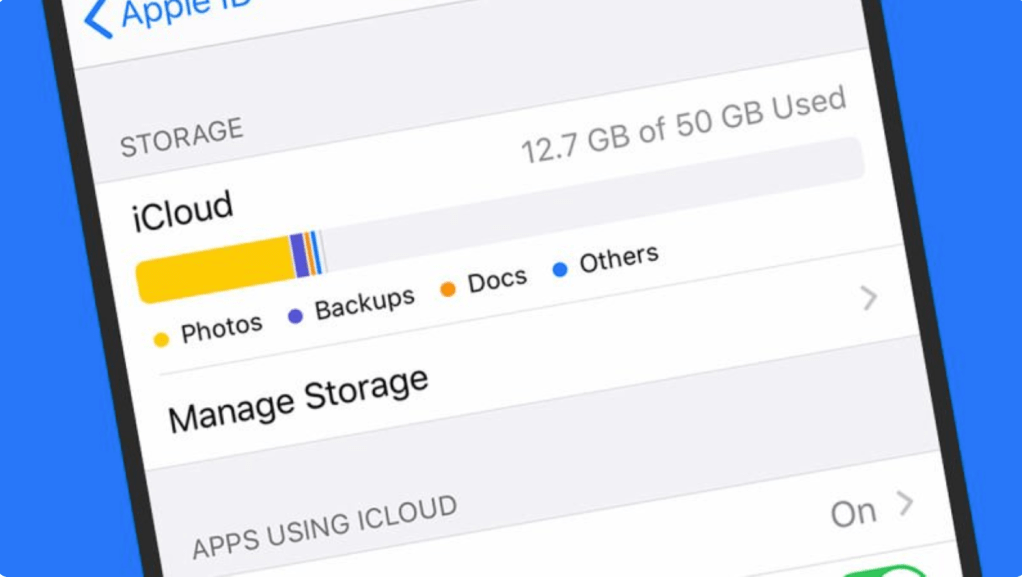The height and width of the screenshot is (577, 1022).
Task: Select the Backups legend label
Action: point(364,304)
